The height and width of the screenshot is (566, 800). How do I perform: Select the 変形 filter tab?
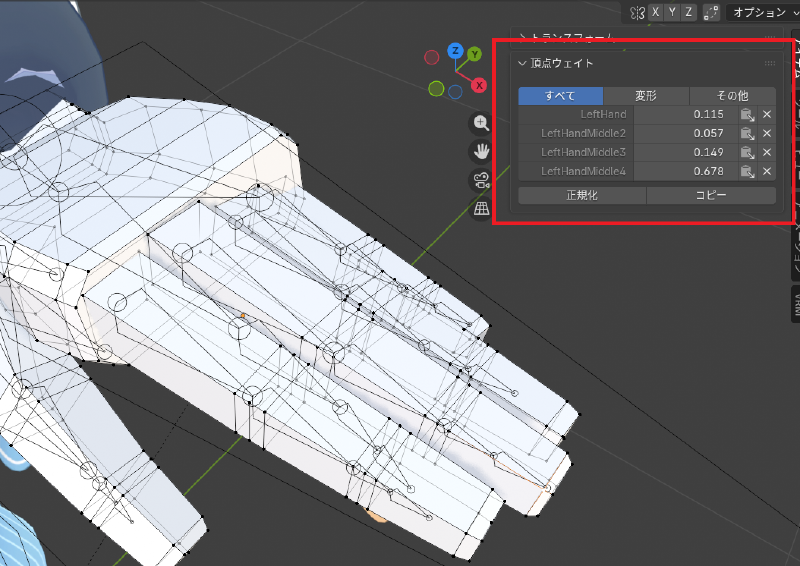646,95
